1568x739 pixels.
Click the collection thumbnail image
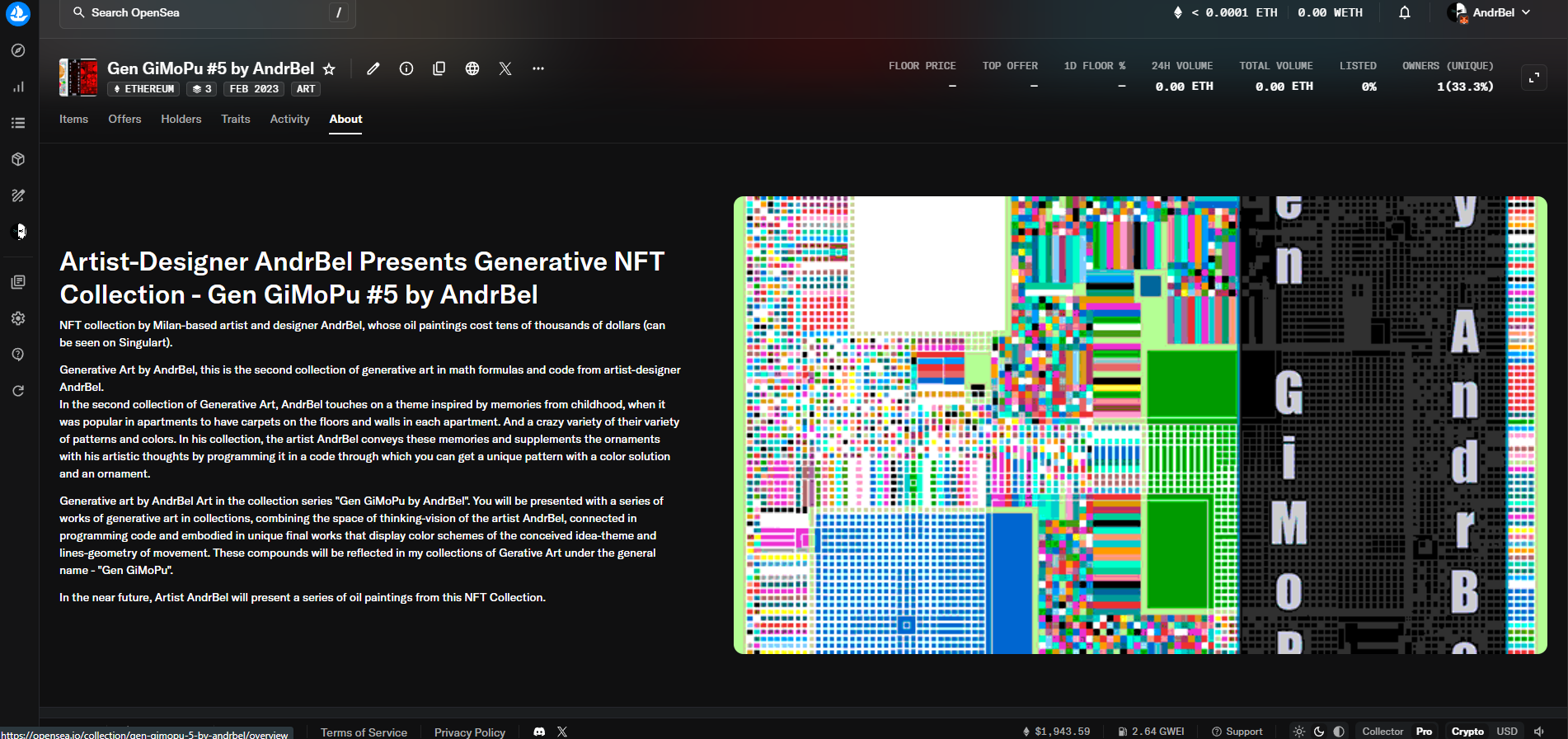click(x=78, y=78)
